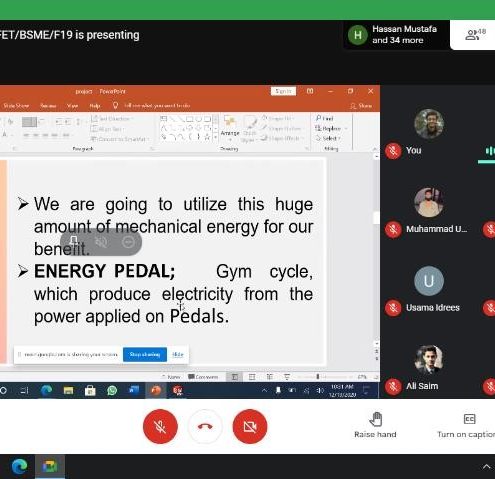Click the blue Stop sharing button
Screen dimensions: 495x479
(145, 354)
